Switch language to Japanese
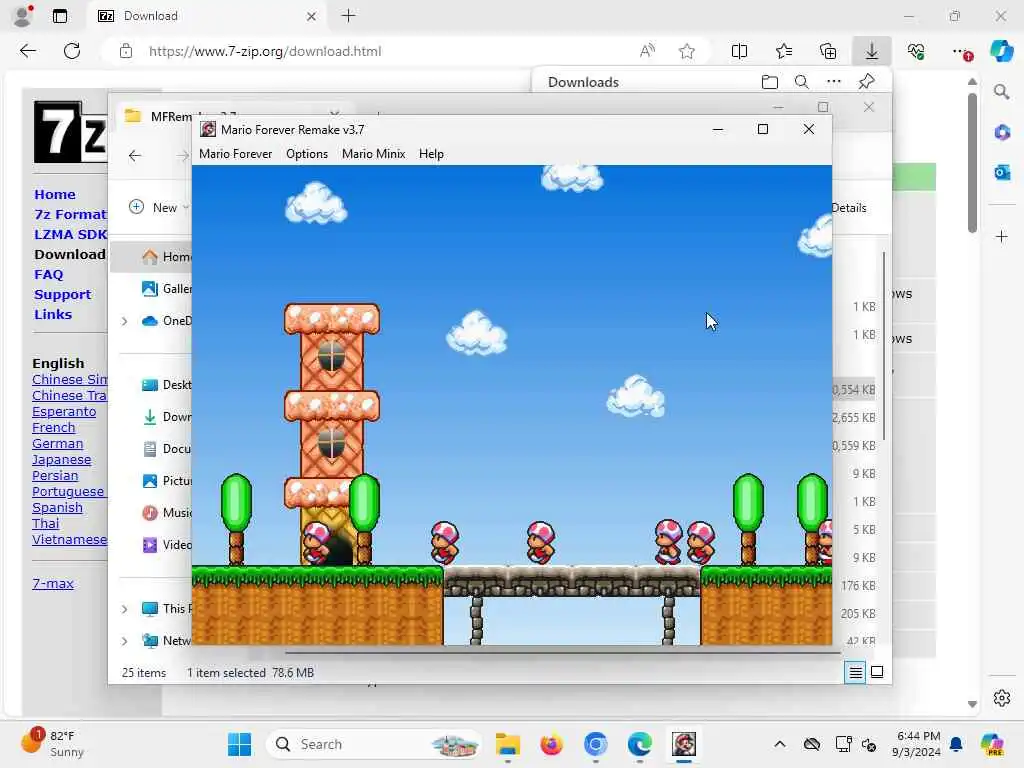 [x=61, y=460]
